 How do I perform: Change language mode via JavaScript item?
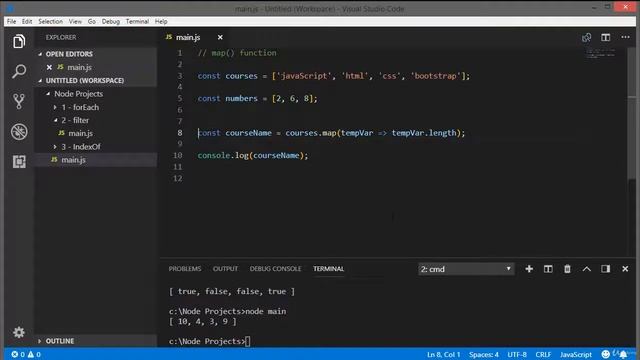click(576, 354)
